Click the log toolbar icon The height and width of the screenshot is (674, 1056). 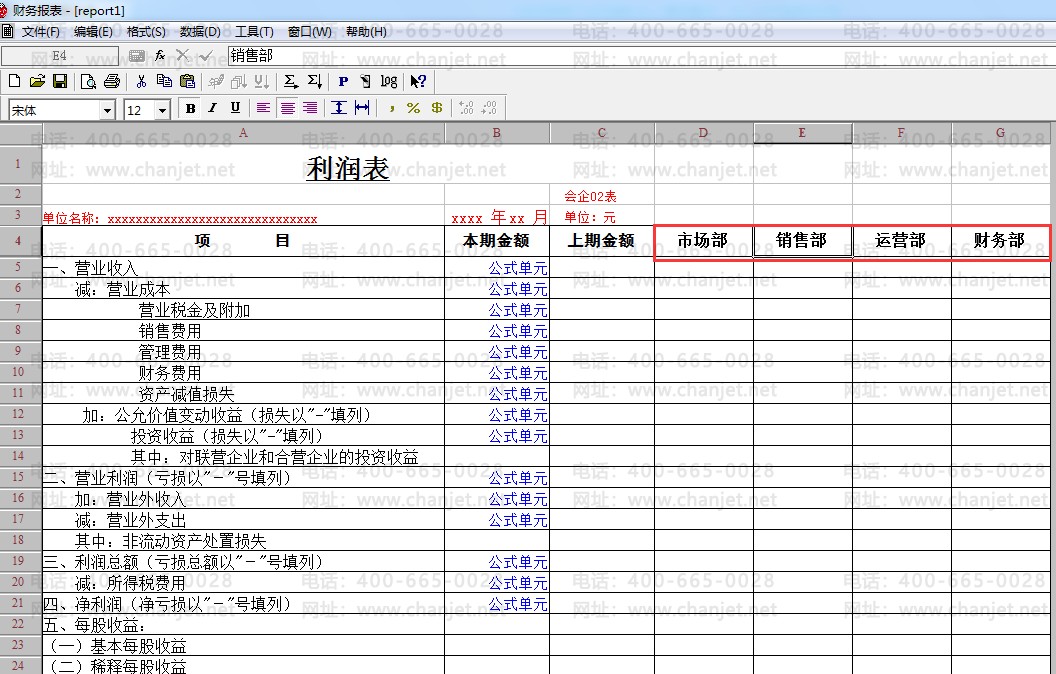pyautogui.click(x=389, y=81)
